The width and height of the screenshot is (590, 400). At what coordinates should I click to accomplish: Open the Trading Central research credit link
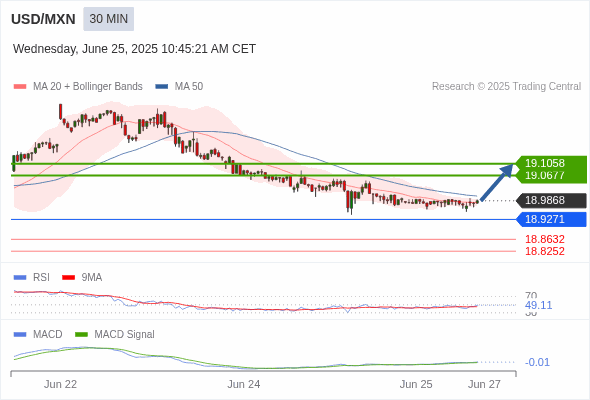[506, 87]
